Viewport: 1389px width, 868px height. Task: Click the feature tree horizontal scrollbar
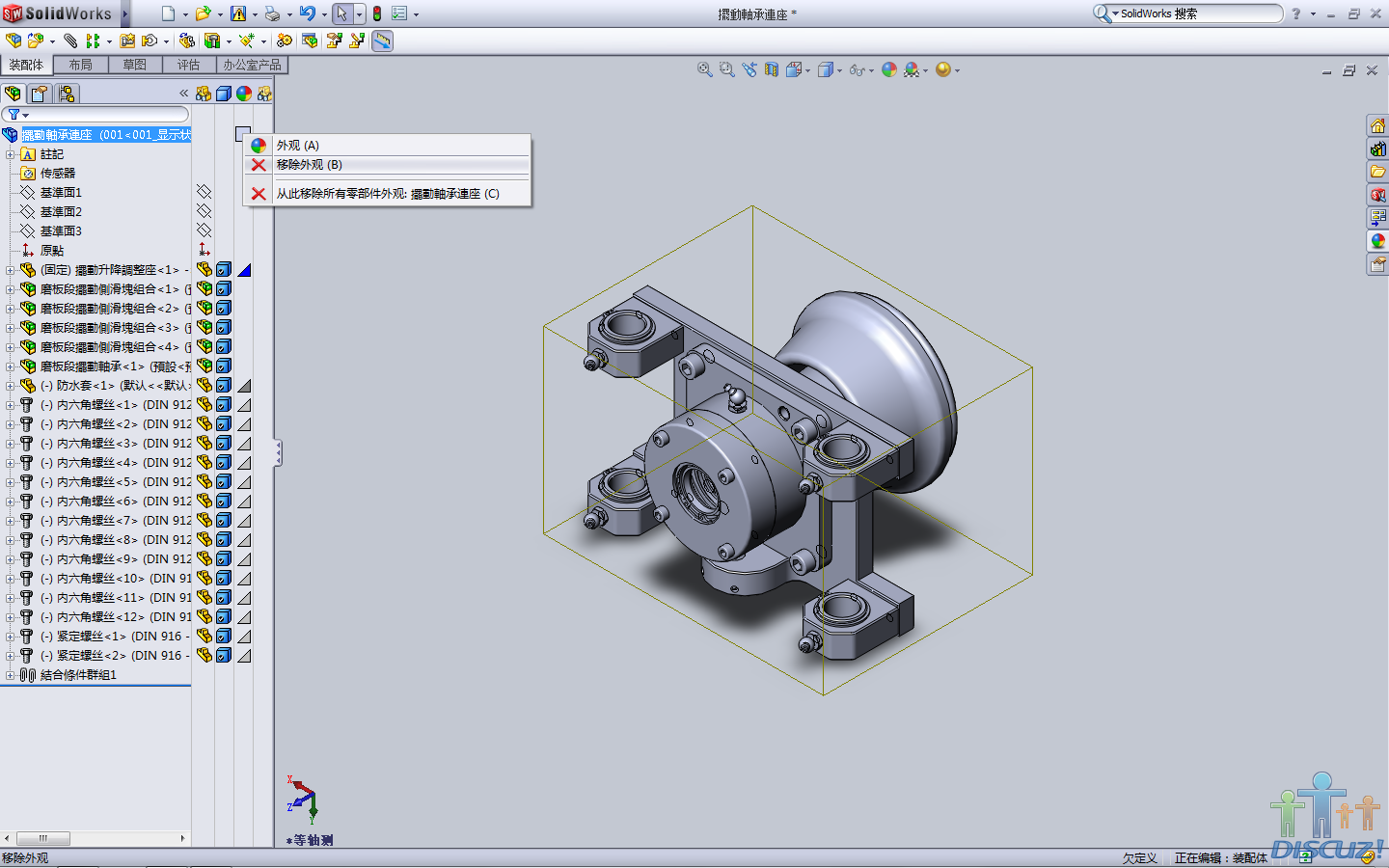tap(95, 838)
